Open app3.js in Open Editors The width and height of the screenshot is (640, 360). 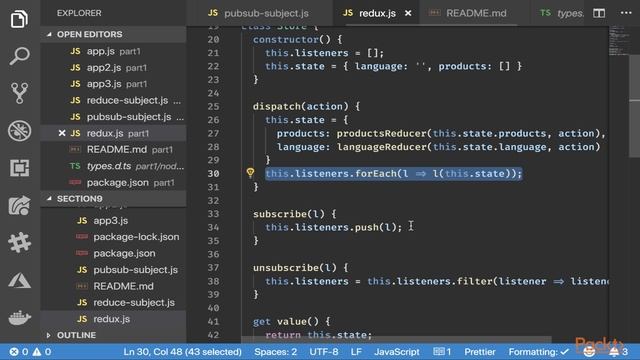pyautogui.click(x=113, y=84)
